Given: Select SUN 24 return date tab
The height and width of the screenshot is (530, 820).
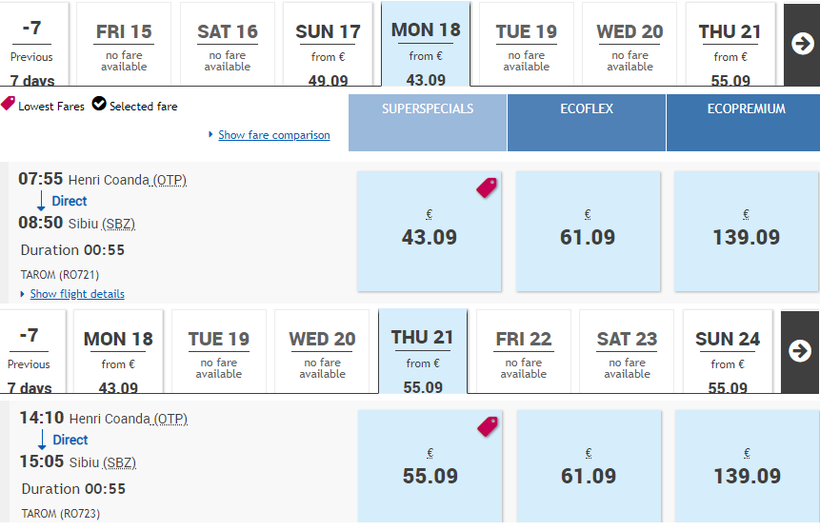Looking at the screenshot, I should 727,351.
